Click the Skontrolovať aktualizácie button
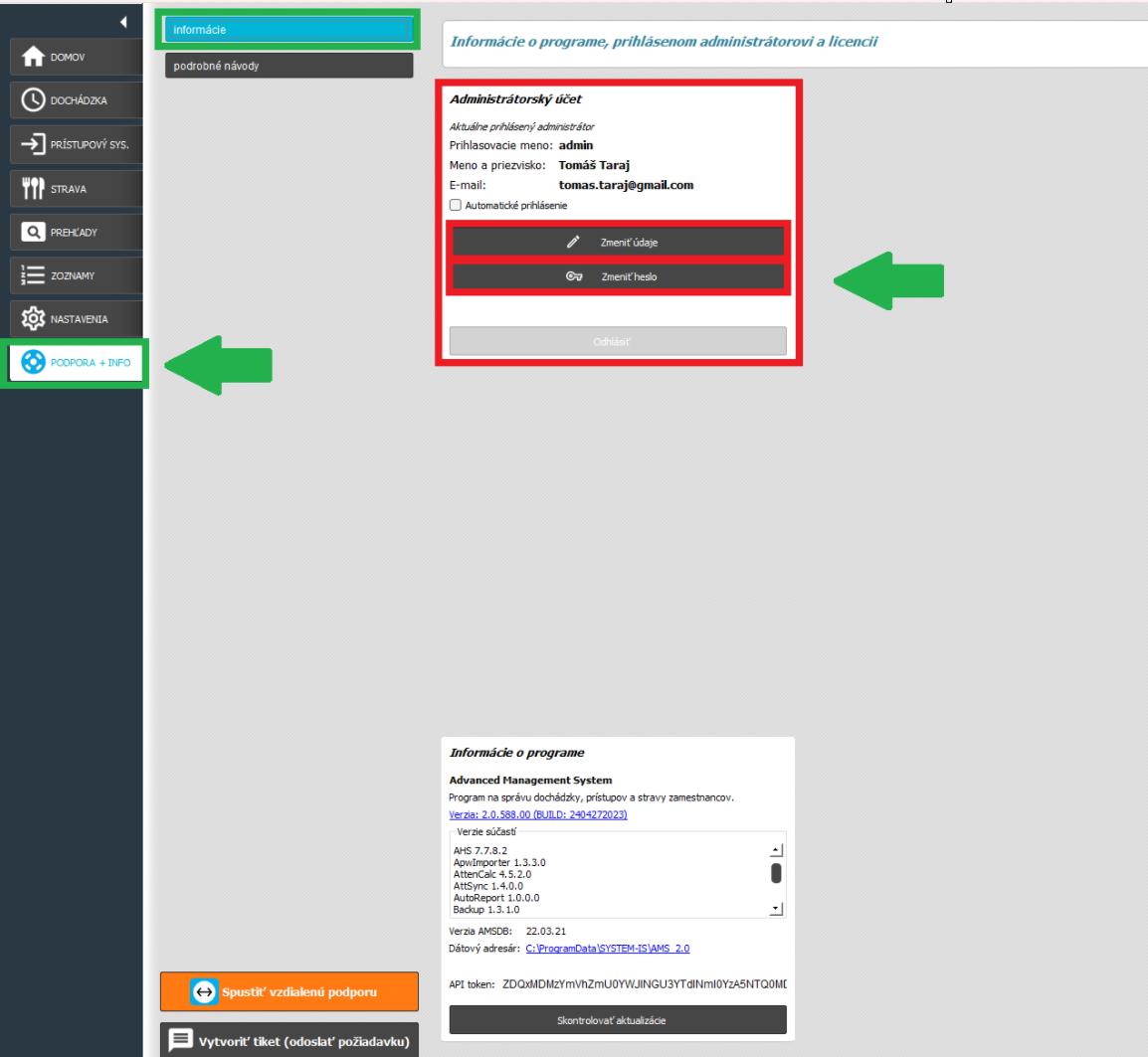Screen dimensions: 1148x1057 [618, 1020]
